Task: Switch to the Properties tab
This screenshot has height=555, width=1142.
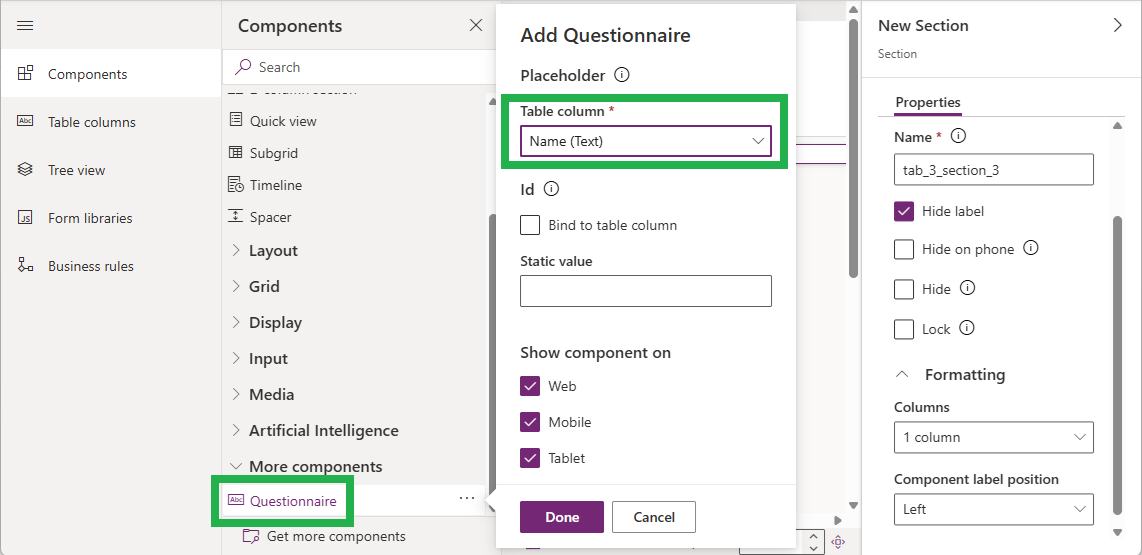Action: pos(927,102)
